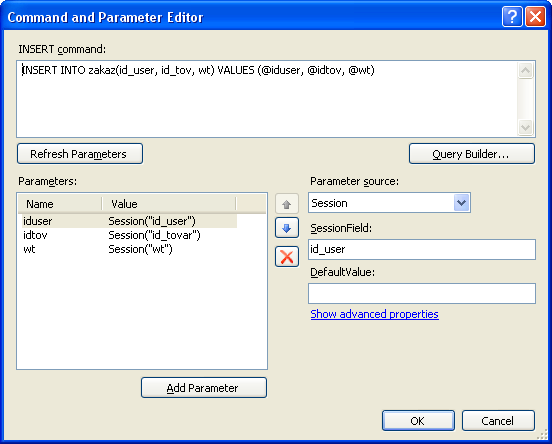The image size is (552, 444).
Task: Move parameter down with the blue arrow
Action: (287, 228)
